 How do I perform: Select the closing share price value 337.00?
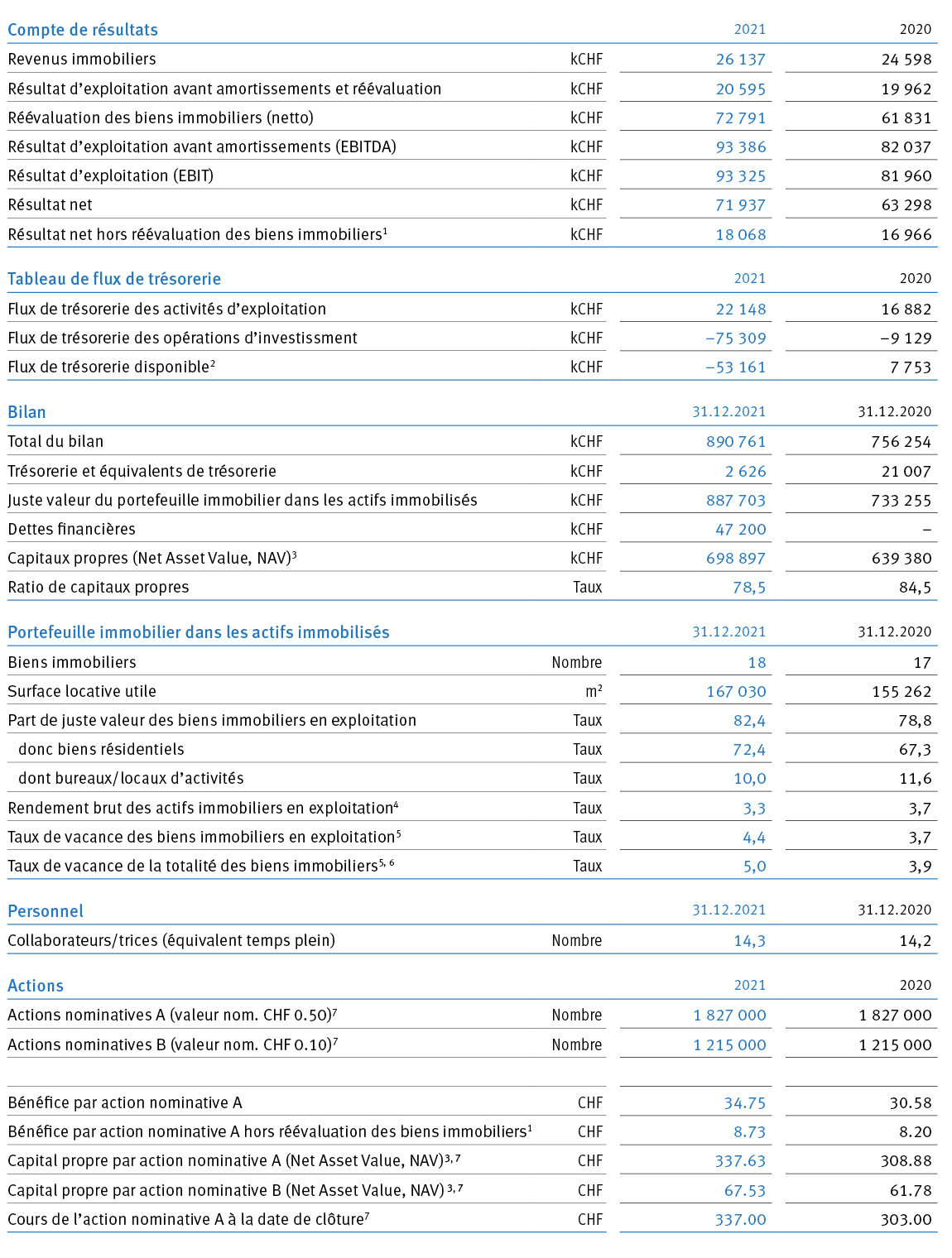click(740, 1220)
